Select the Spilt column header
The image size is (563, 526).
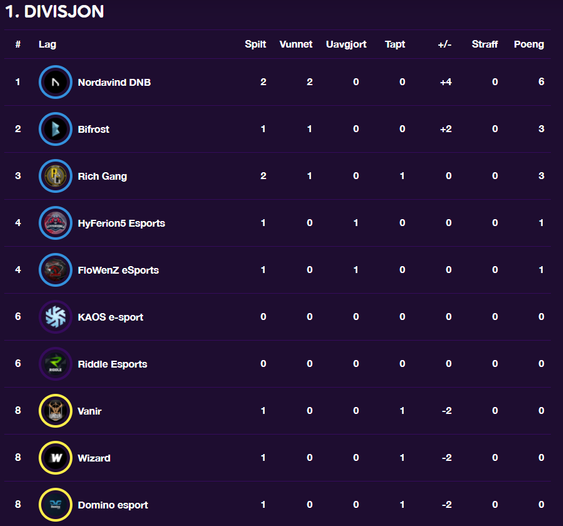255,45
